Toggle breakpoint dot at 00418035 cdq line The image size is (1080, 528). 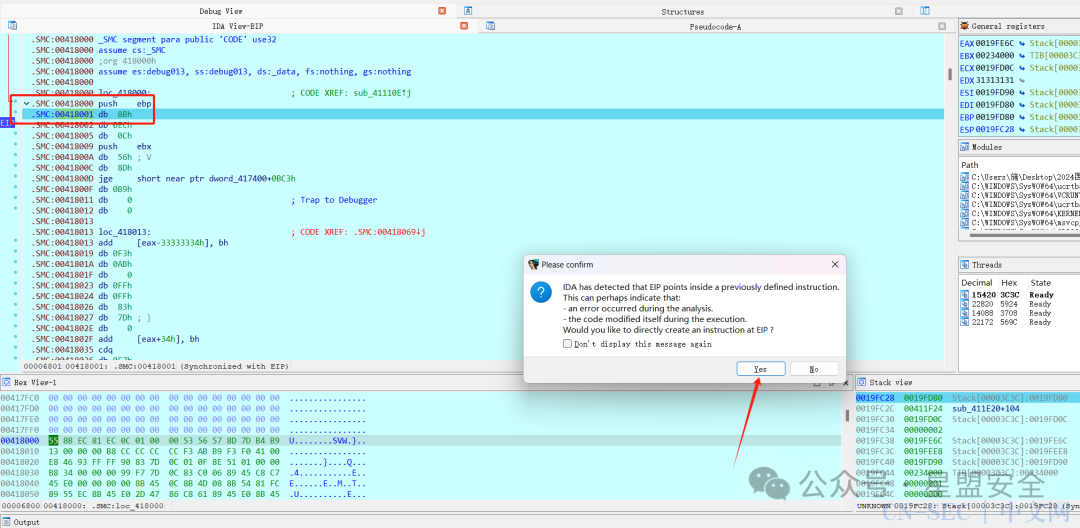click(x=15, y=349)
